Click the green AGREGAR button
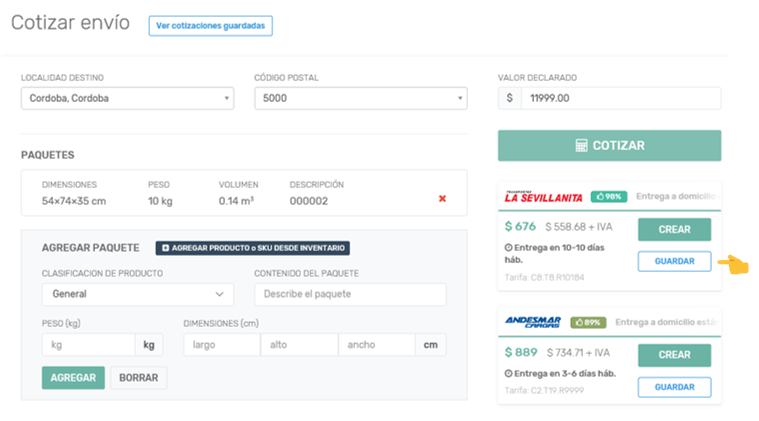The image size is (759, 421). [73, 378]
